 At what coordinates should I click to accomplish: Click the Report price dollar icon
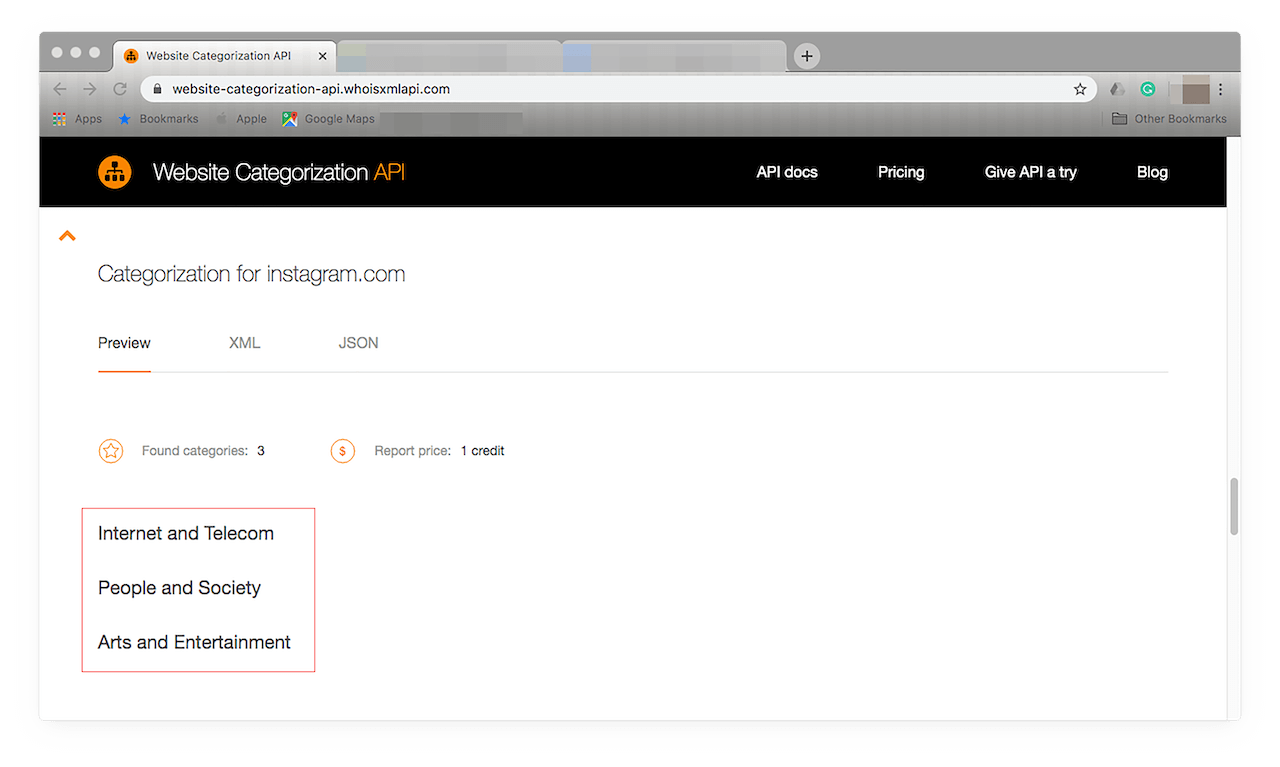343,451
